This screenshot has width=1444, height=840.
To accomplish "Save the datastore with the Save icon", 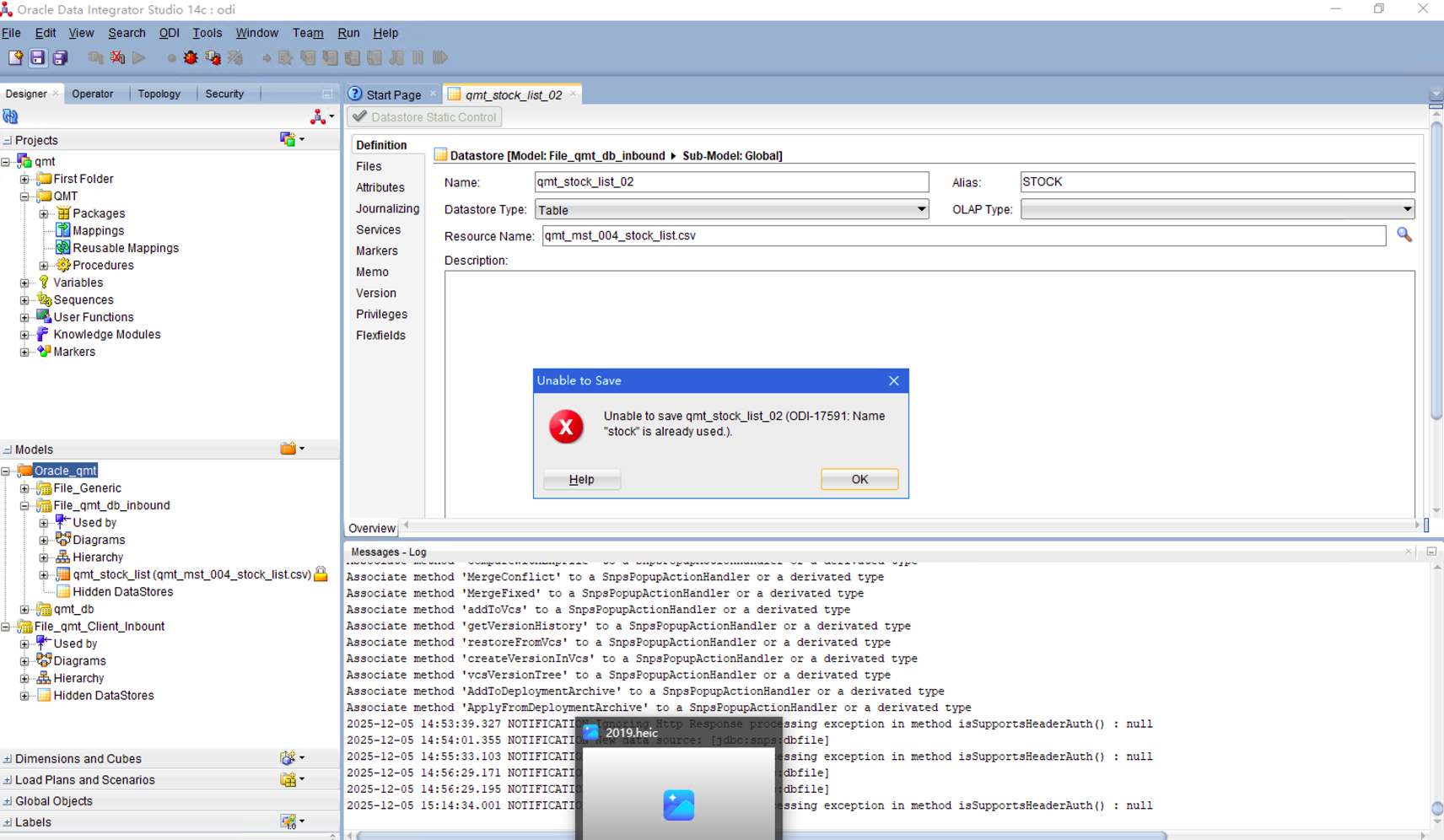I will (x=38, y=57).
